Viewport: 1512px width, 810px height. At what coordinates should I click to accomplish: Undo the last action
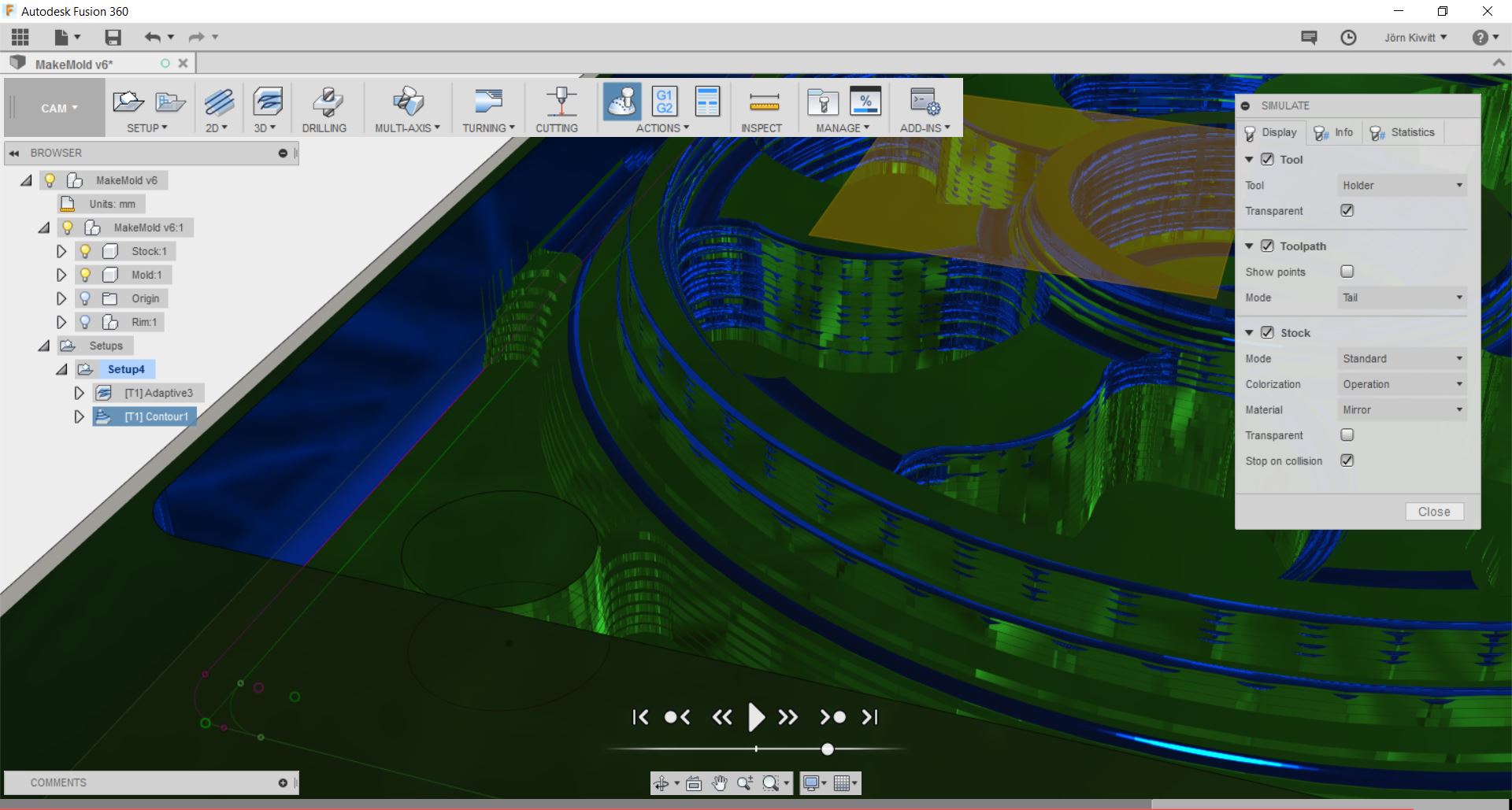click(x=152, y=37)
